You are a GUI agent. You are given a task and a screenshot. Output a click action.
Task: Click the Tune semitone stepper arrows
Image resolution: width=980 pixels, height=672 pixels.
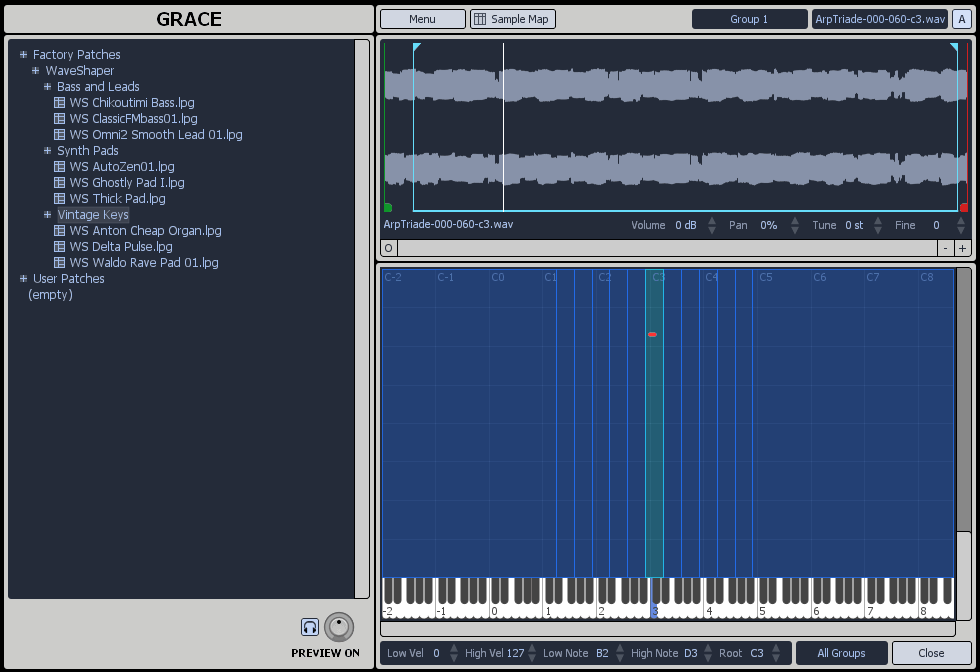[878, 225]
